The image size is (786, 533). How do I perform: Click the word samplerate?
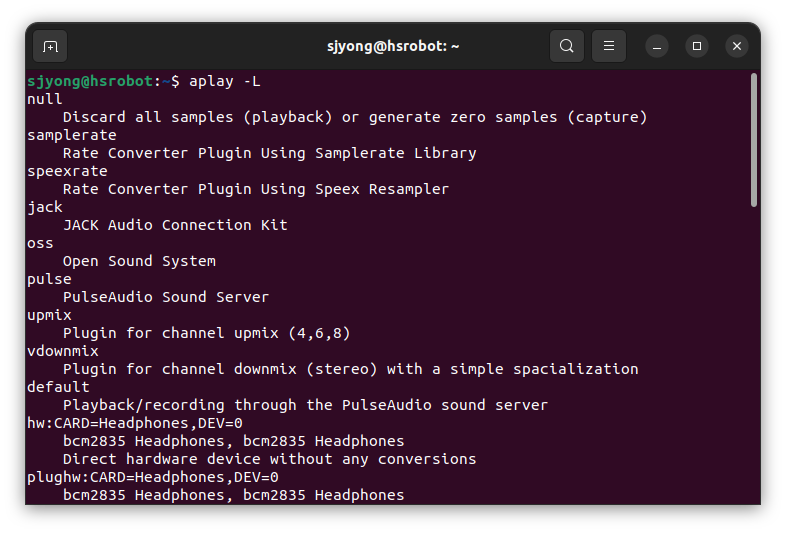tap(72, 135)
